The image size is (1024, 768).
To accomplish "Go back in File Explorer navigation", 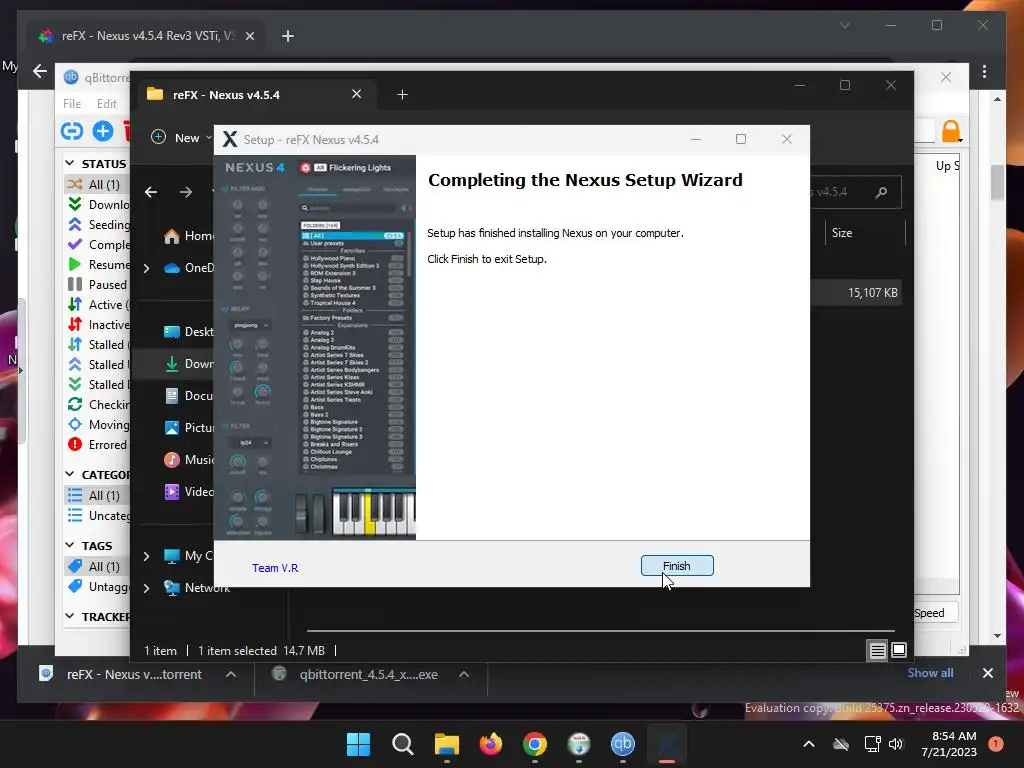I will 151,192.
